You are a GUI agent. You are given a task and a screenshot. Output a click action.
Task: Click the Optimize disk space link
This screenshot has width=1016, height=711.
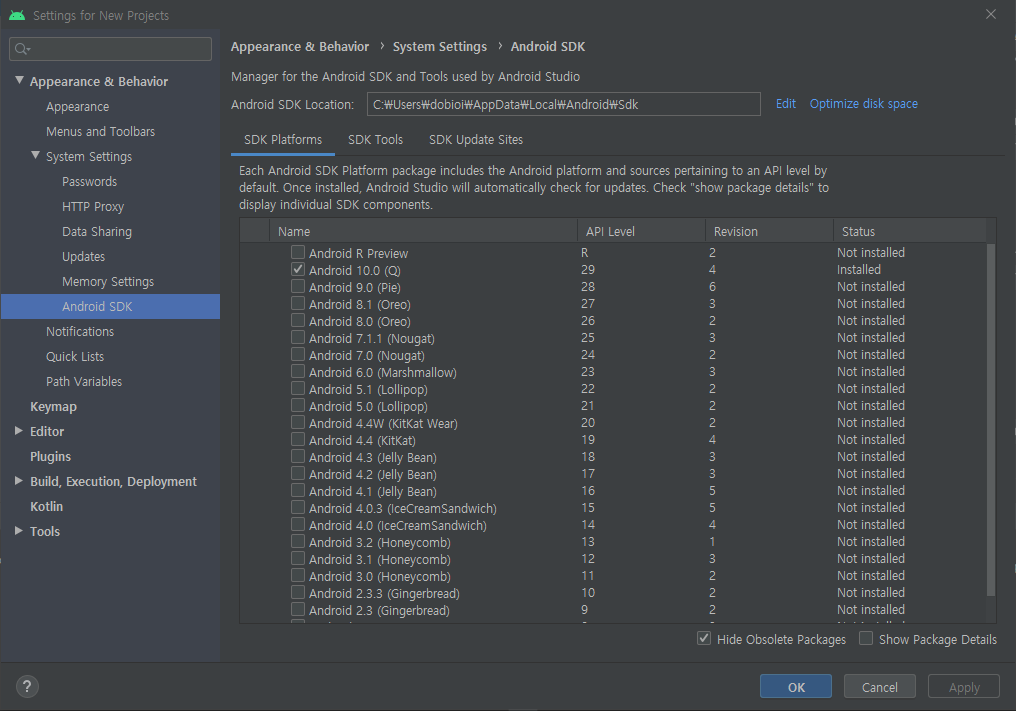[x=864, y=104]
